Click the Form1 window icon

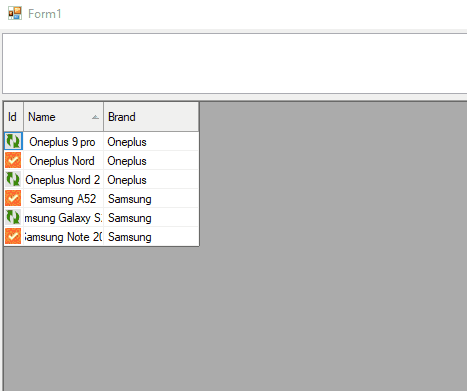[x=15, y=14]
